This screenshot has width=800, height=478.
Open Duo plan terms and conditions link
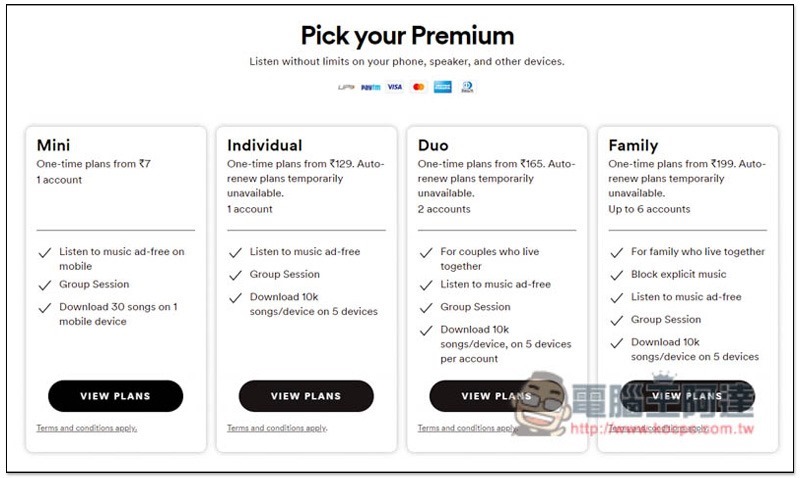pyautogui.click(x=468, y=428)
